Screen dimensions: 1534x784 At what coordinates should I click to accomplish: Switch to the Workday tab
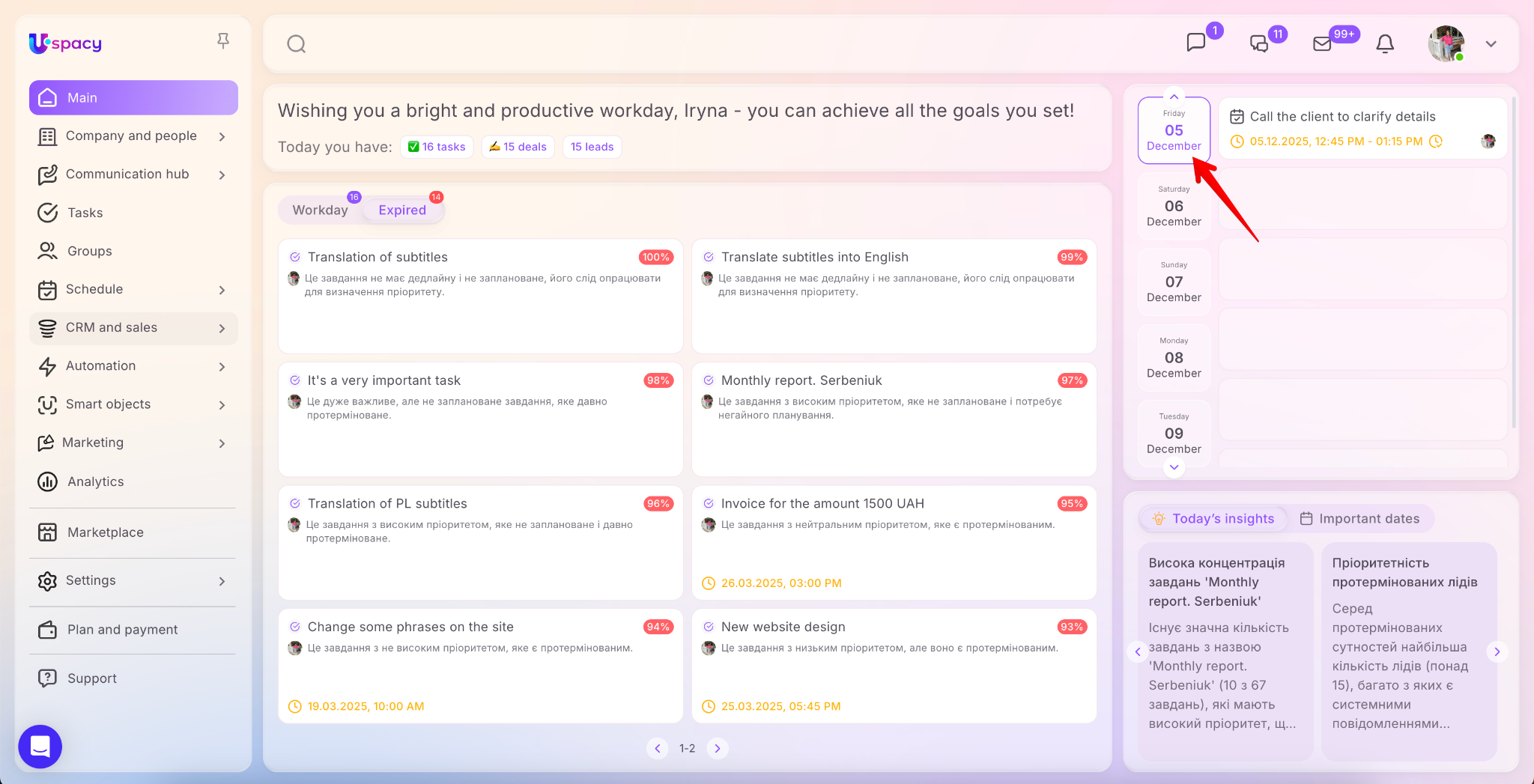(320, 210)
